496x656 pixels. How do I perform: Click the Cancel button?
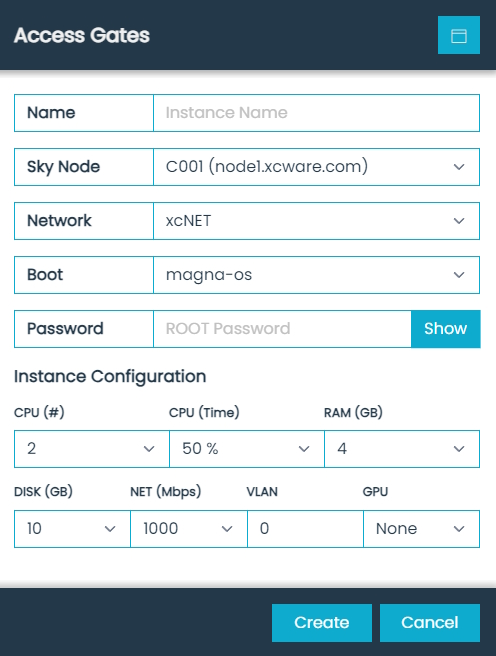[430, 623]
